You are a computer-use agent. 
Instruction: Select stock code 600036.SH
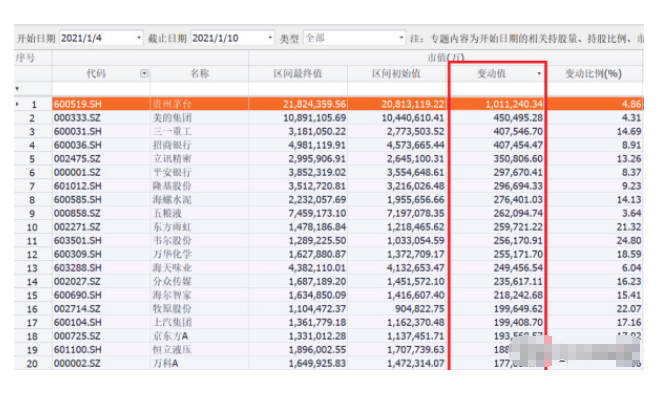[78, 145]
